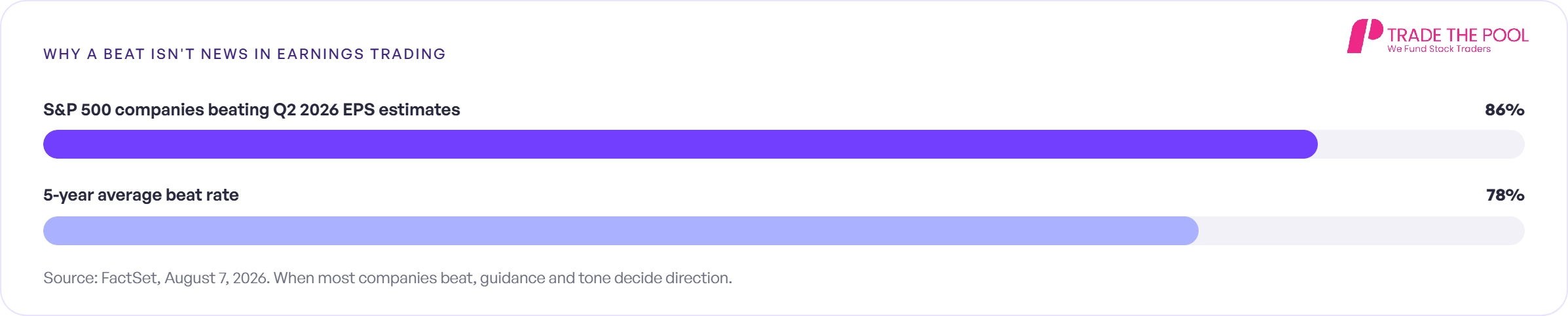
Task: Click the 78% value
Action: [1505, 195]
